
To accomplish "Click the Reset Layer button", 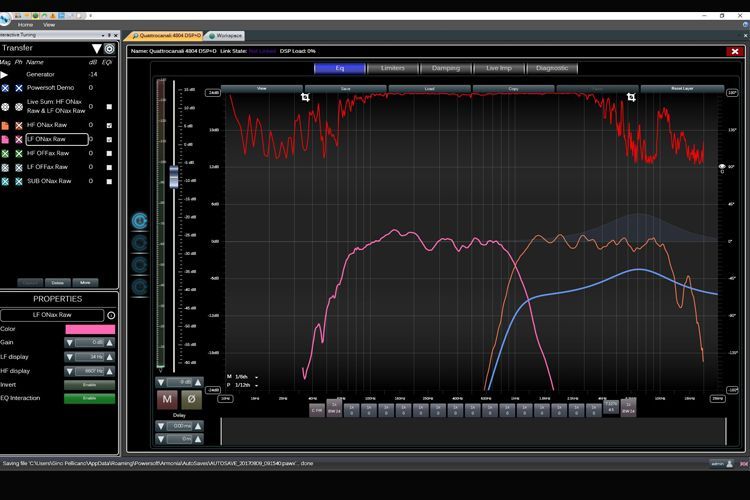I will point(680,88).
